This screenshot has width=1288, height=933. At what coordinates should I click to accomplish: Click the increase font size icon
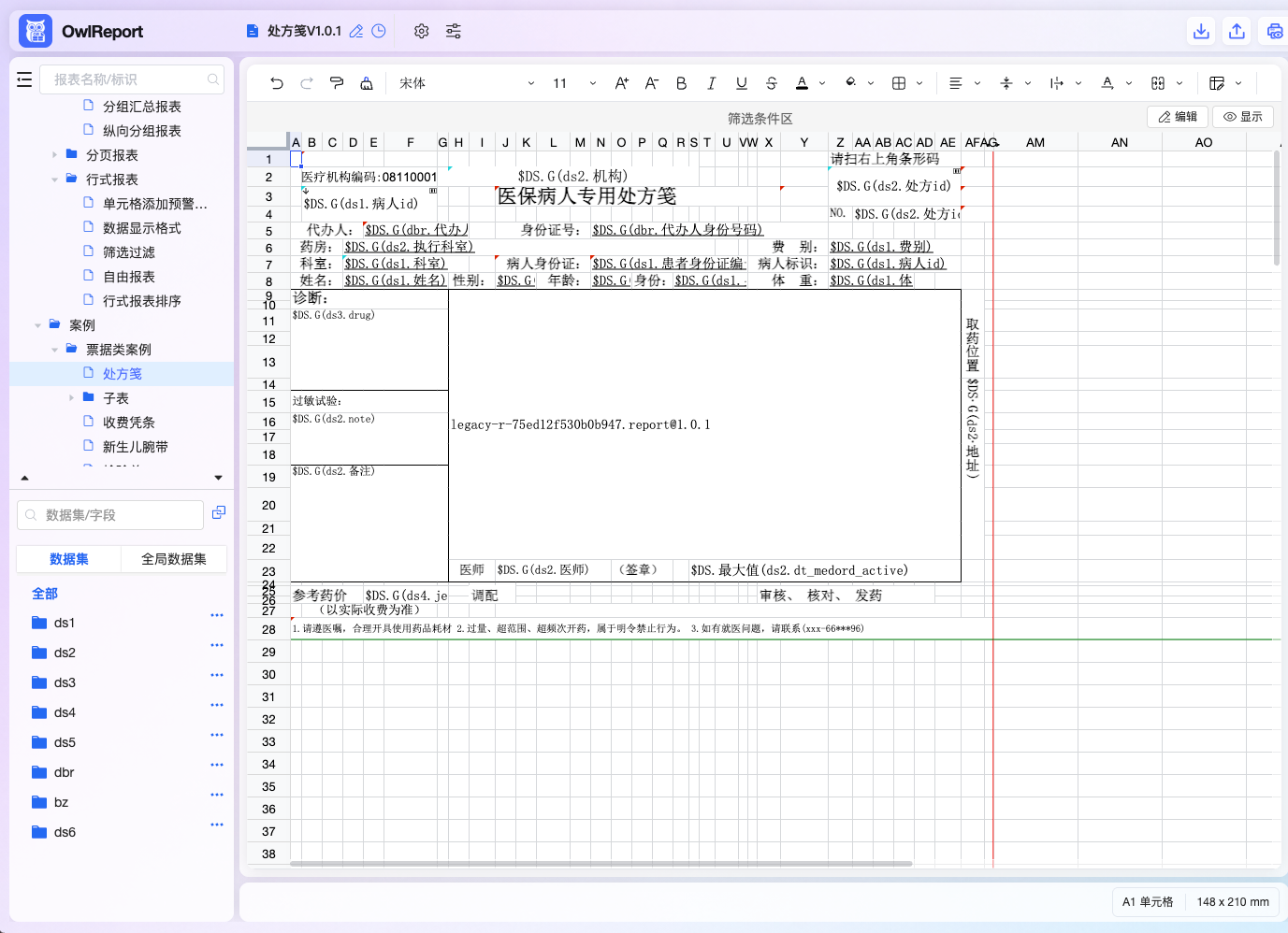(622, 83)
